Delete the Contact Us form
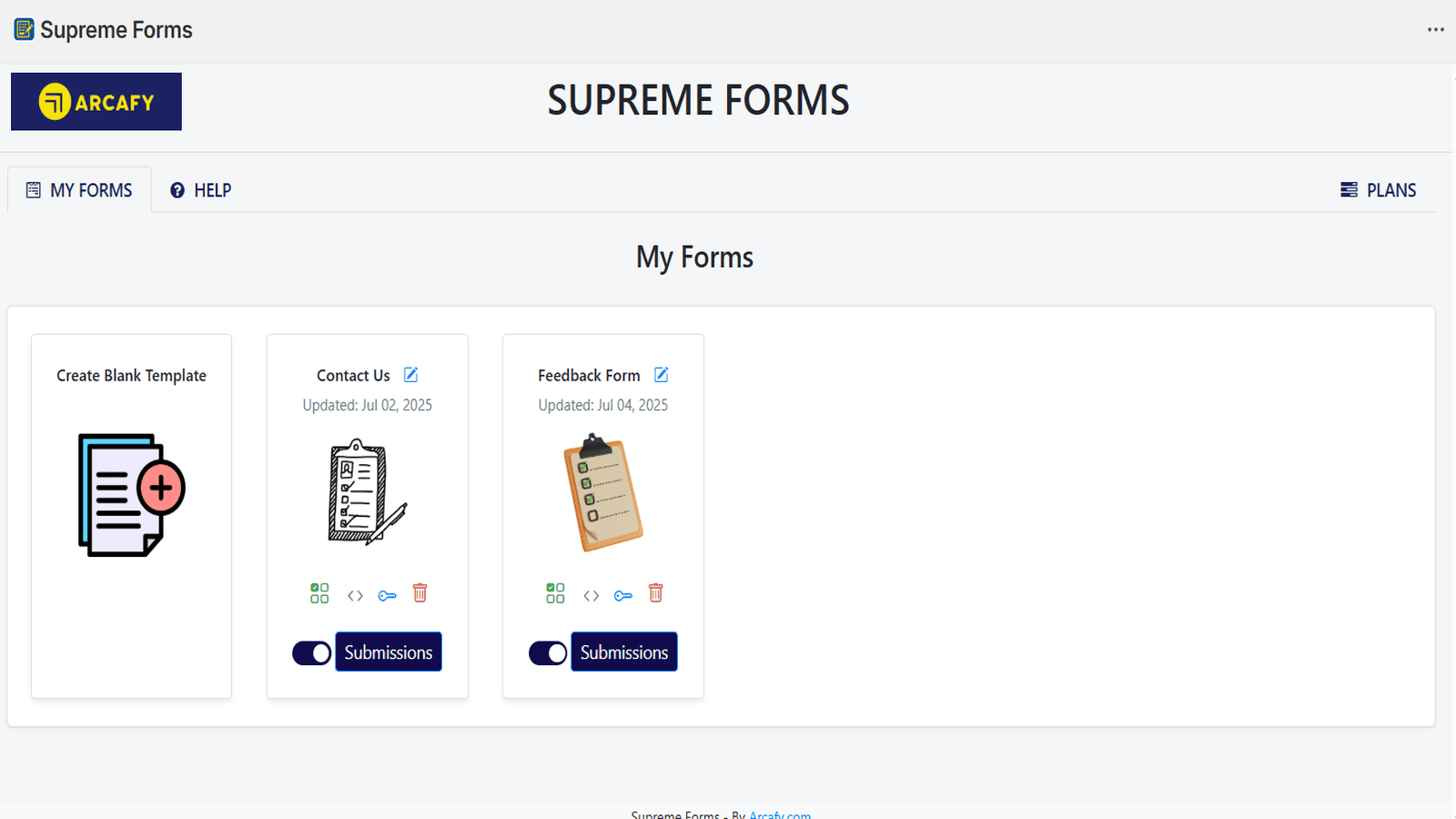 pyautogui.click(x=420, y=592)
